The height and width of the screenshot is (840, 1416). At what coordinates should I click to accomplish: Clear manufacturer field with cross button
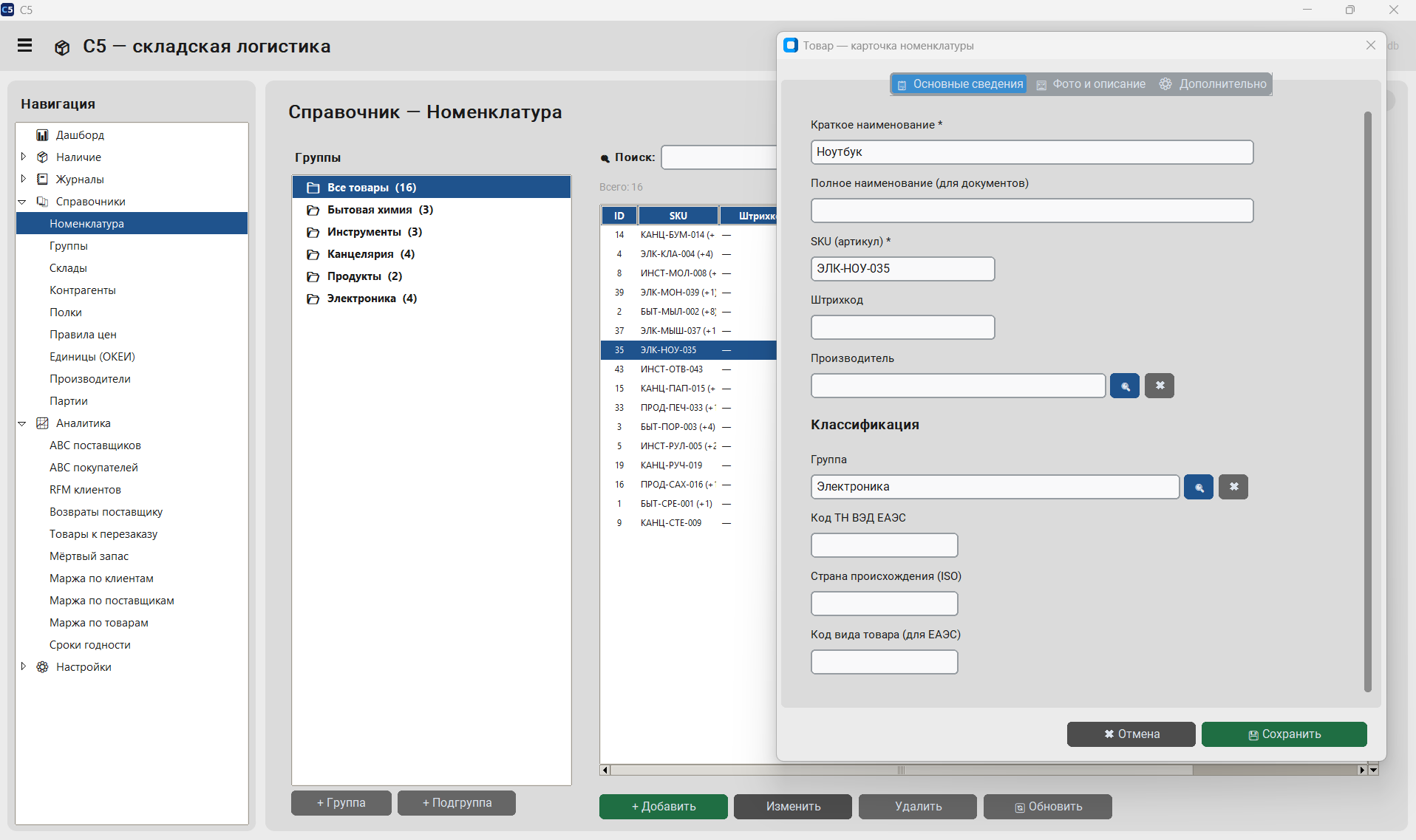(1159, 386)
